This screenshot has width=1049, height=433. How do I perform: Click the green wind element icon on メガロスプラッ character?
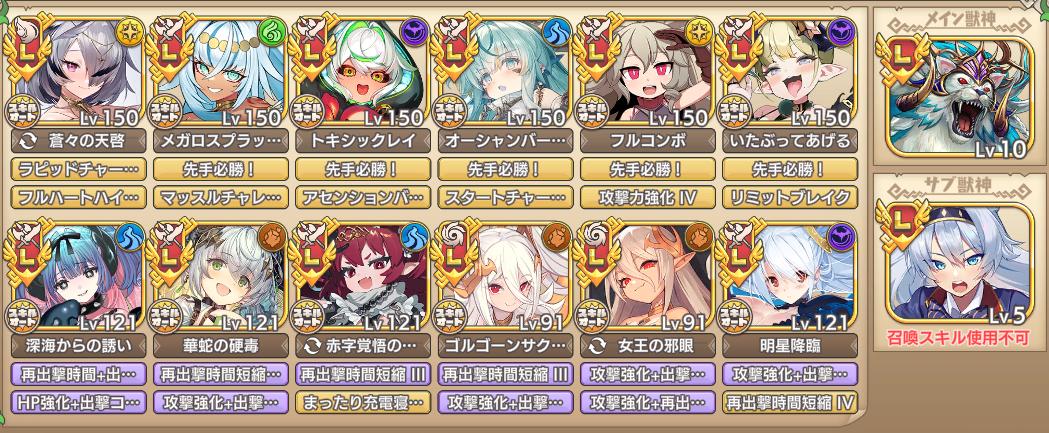[272, 31]
